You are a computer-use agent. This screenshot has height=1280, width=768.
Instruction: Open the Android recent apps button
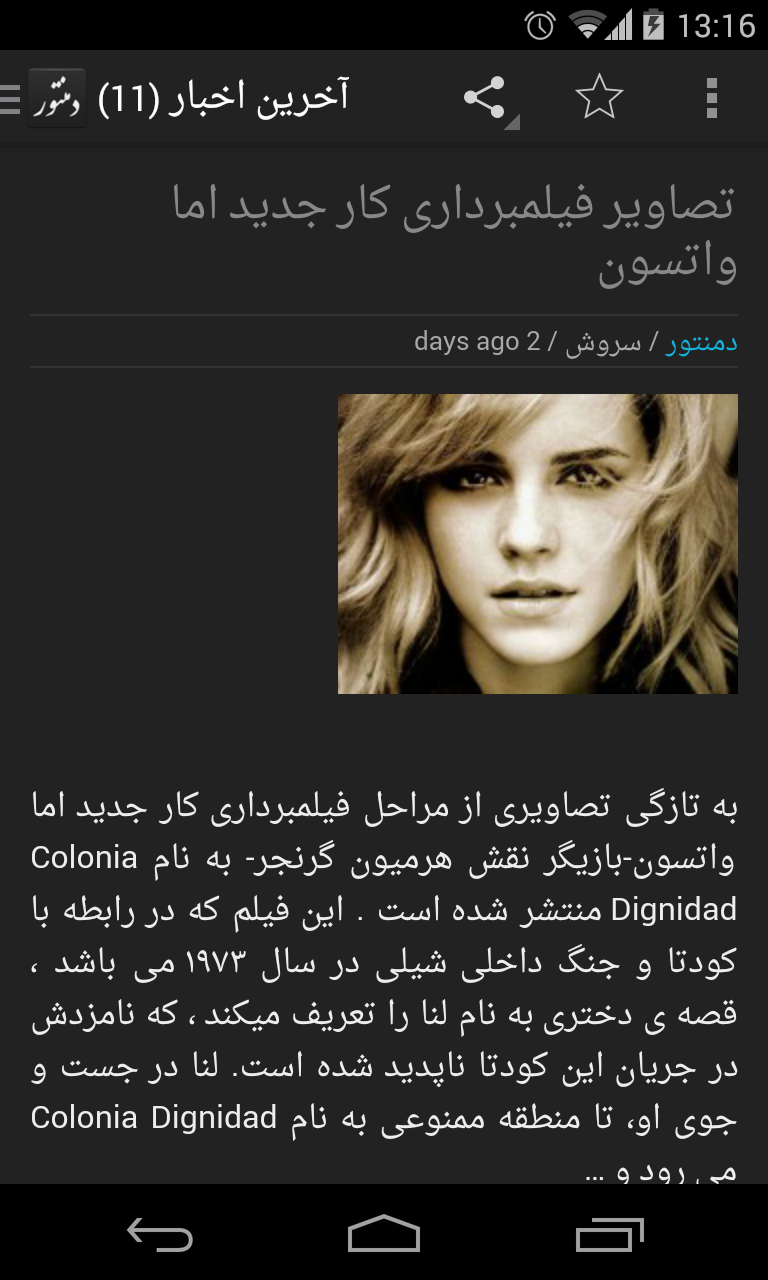pyautogui.click(x=610, y=1235)
